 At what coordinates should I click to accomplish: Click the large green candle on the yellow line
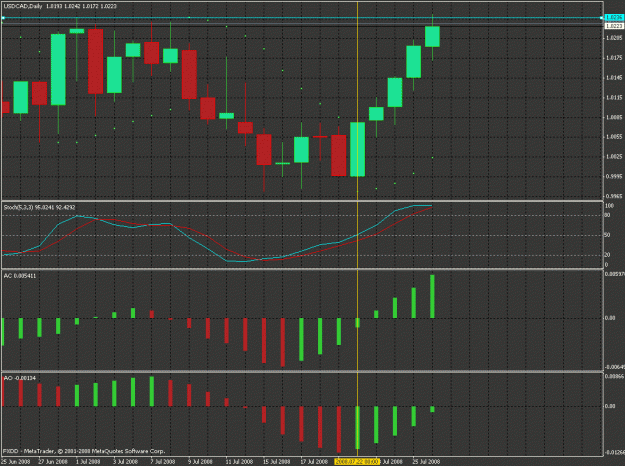click(358, 149)
